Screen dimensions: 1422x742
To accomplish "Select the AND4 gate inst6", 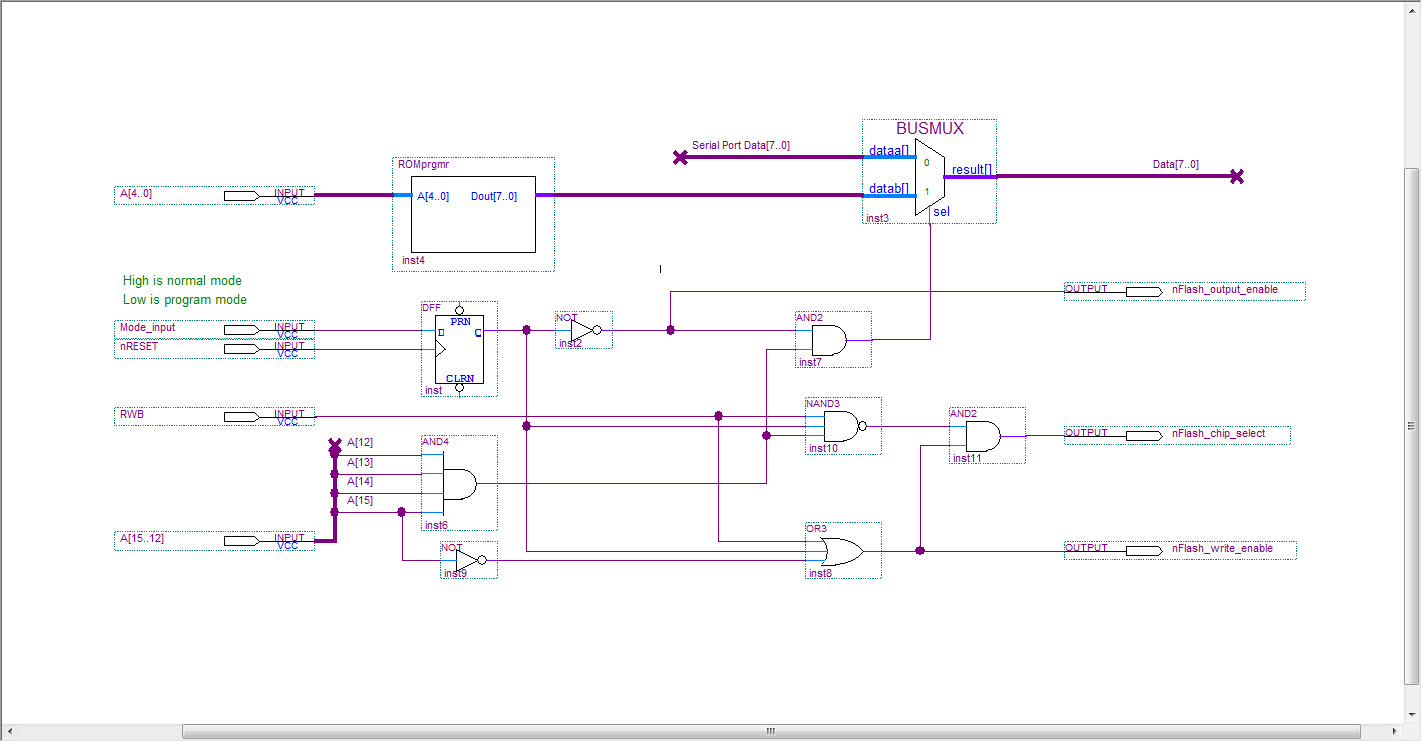I will coord(457,484).
